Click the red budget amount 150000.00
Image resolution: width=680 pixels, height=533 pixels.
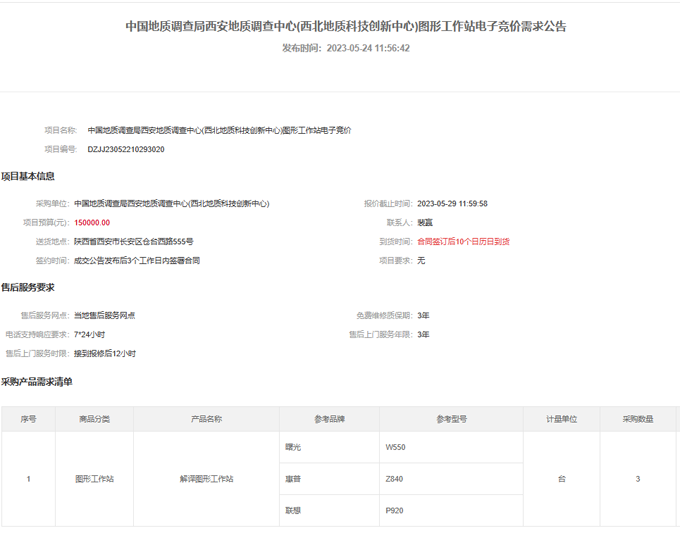click(x=92, y=222)
